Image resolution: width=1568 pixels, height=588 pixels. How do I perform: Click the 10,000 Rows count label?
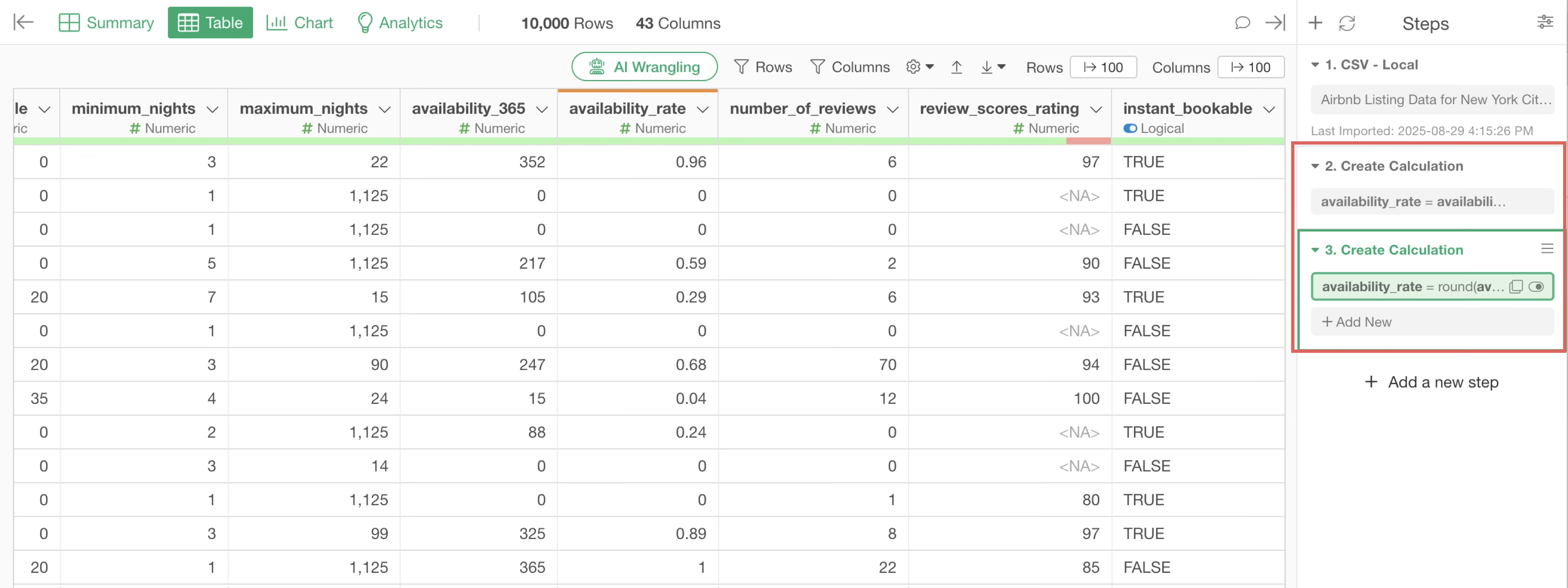[x=567, y=23]
